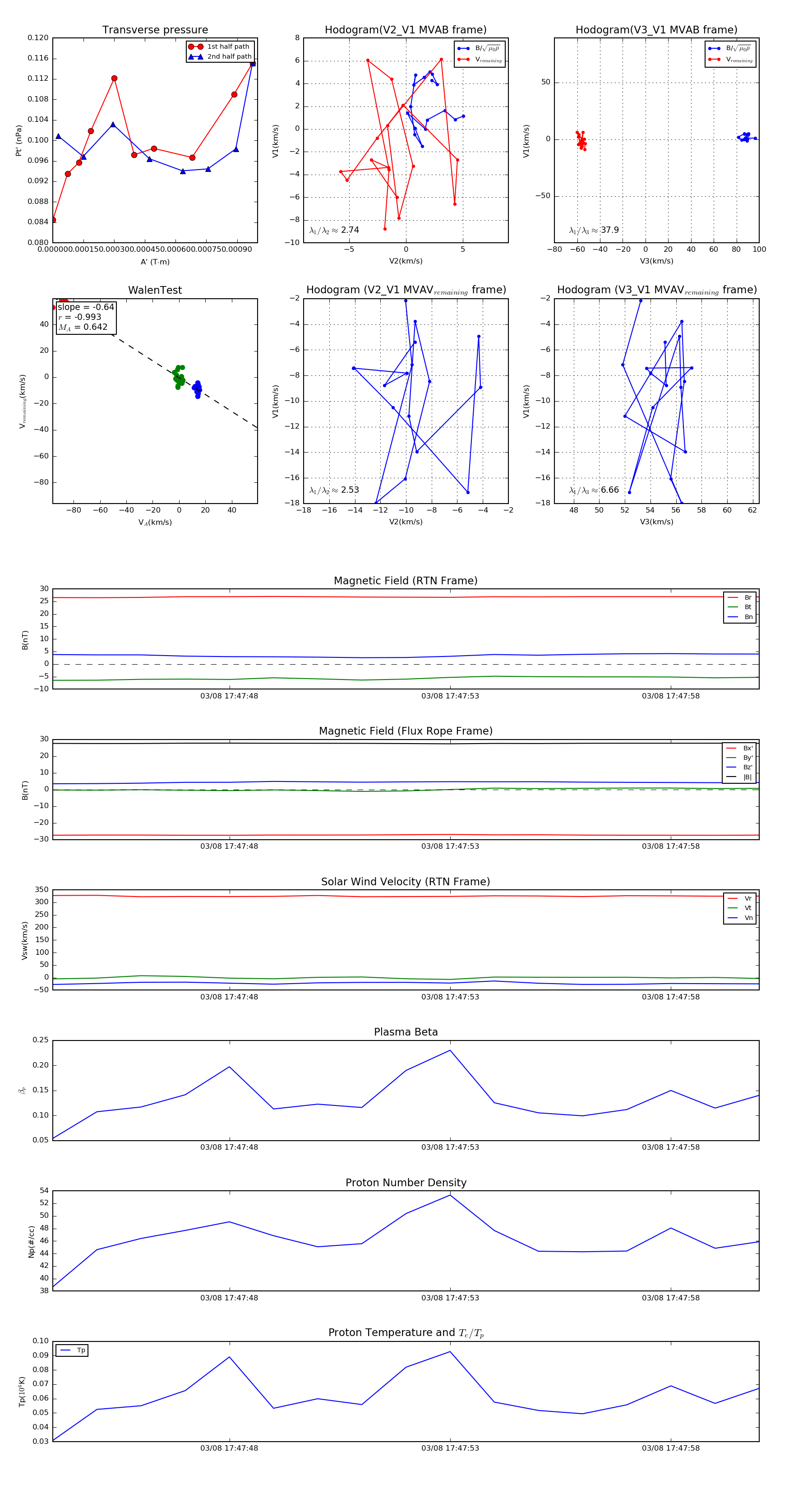Click the 'Tp' legend entry
This screenshot has height=1489, width=812.
coord(73,1351)
